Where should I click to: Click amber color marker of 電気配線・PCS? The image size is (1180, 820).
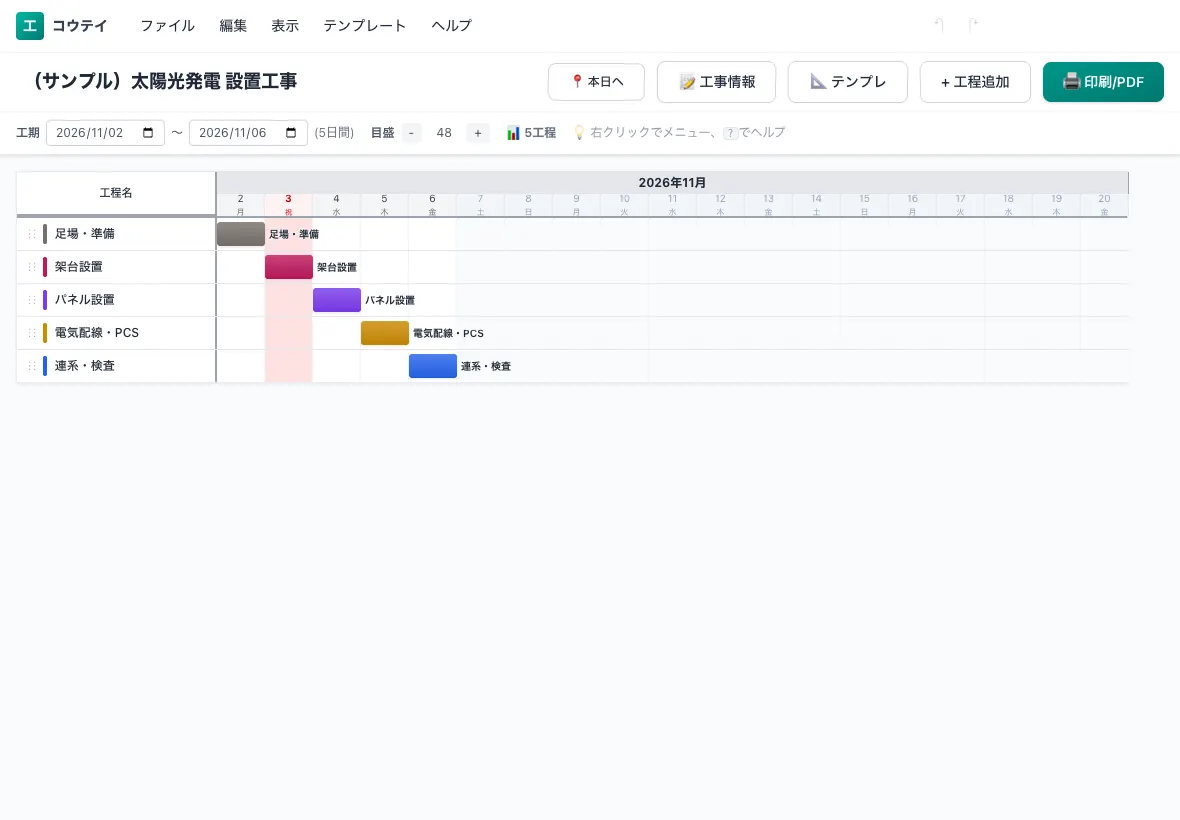[x=45, y=333]
